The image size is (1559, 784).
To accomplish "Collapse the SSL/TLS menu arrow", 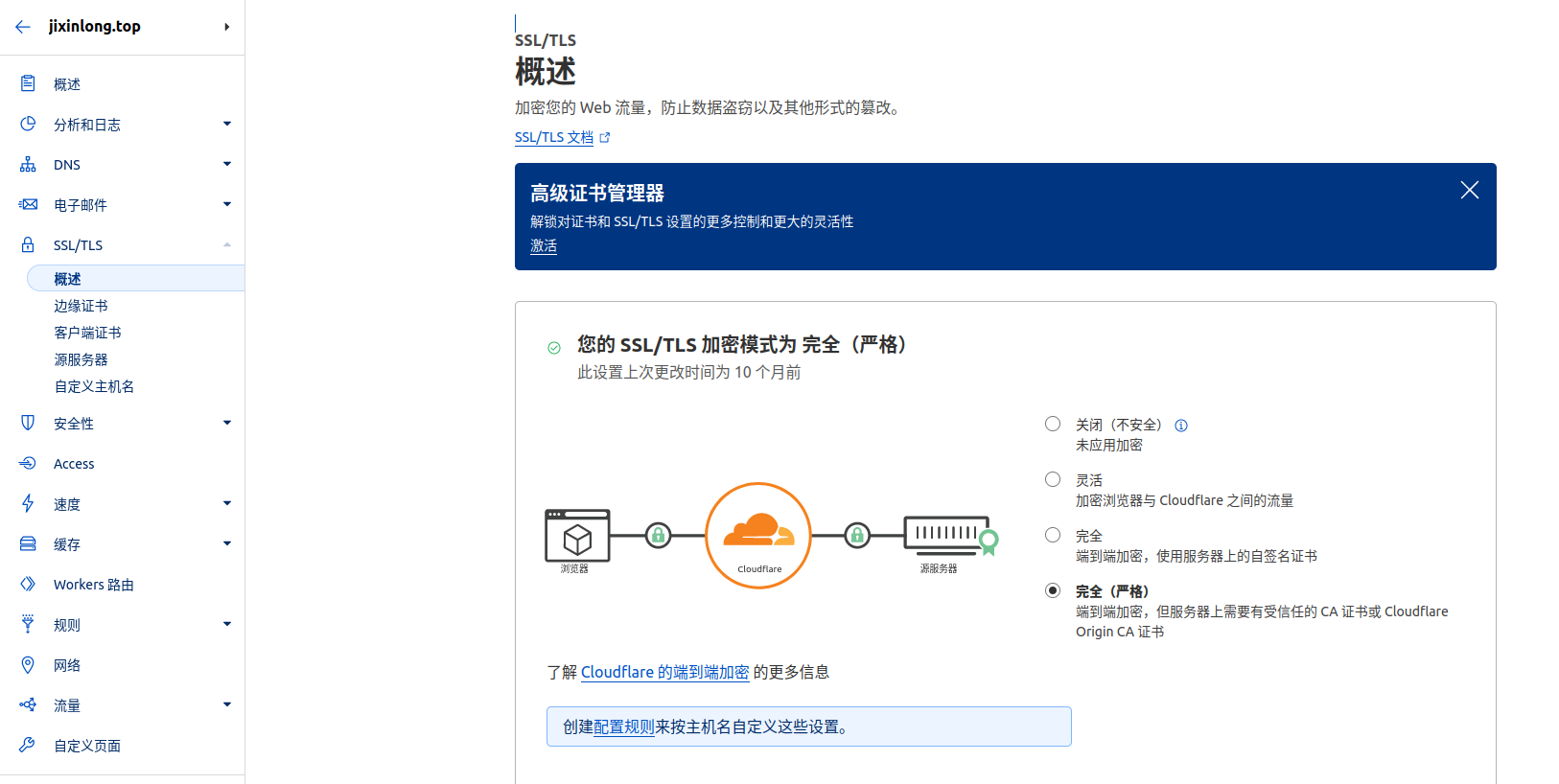I will (227, 244).
